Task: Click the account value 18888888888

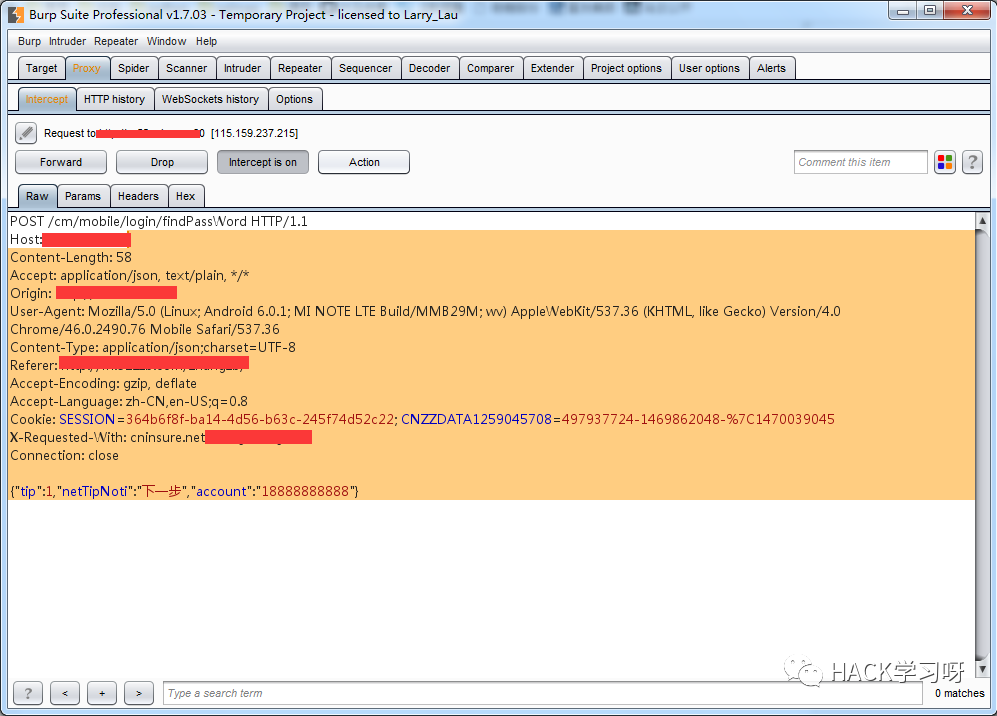Action: pyautogui.click(x=305, y=492)
